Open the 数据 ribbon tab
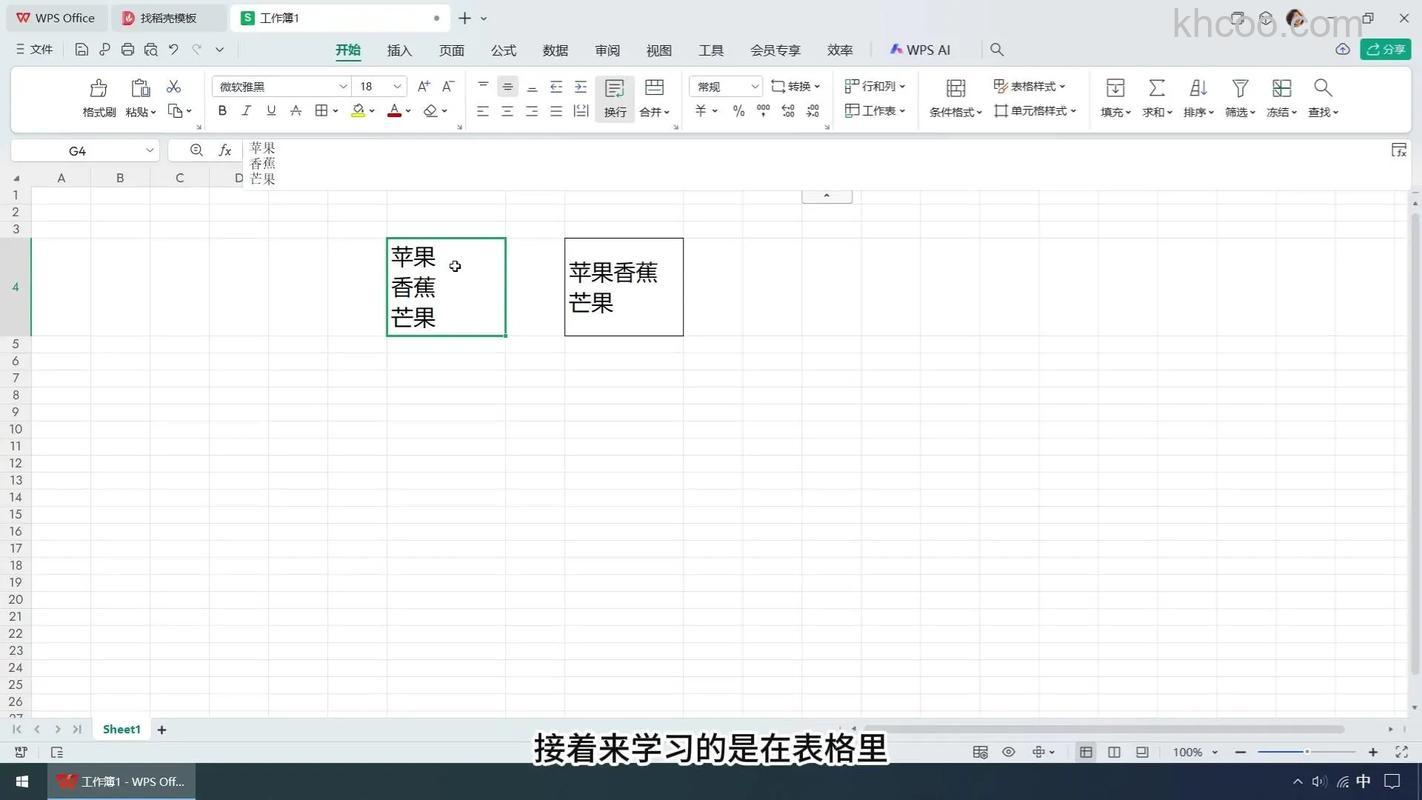 point(554,49)
